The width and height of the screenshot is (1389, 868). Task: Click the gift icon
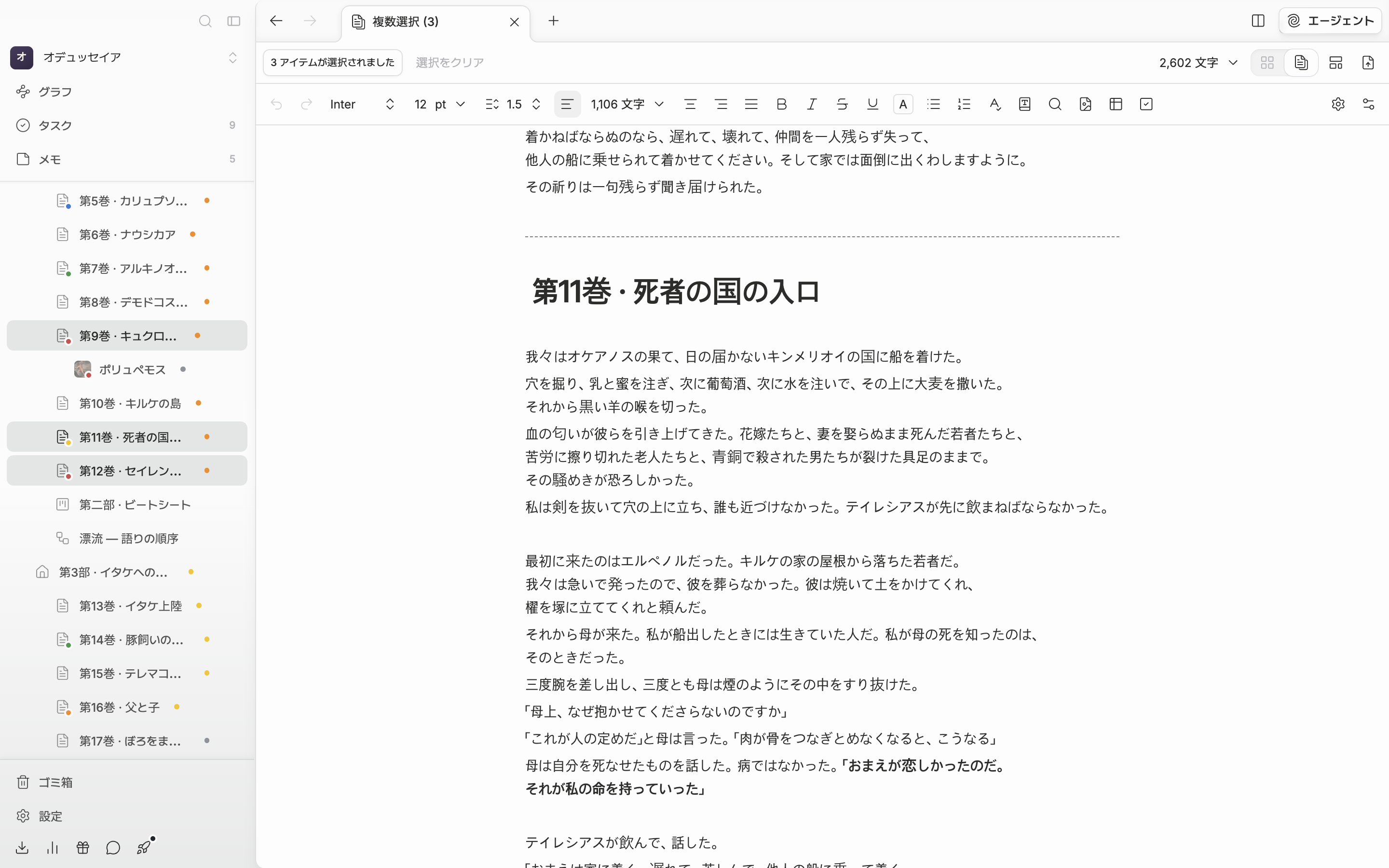point(82,847)
